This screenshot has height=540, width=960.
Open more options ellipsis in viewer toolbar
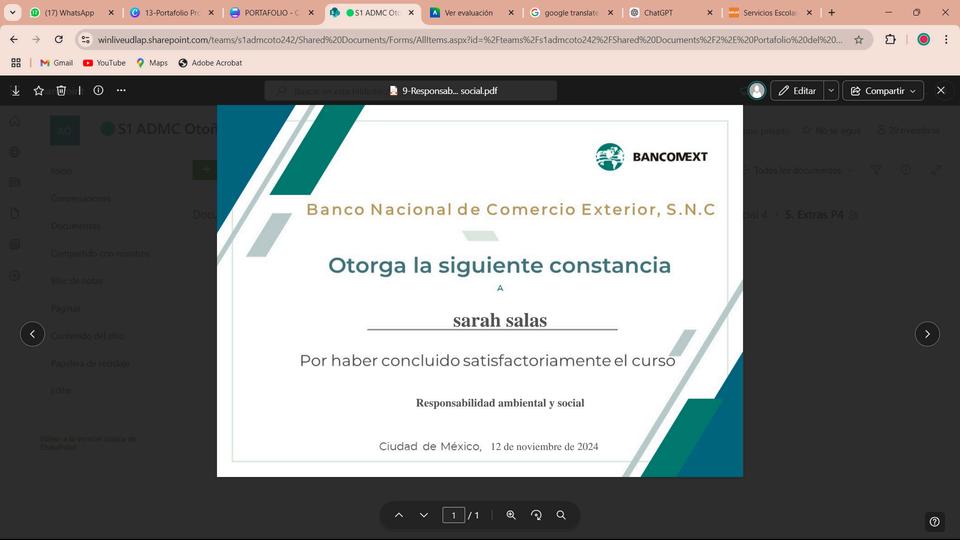pos(121,90)
